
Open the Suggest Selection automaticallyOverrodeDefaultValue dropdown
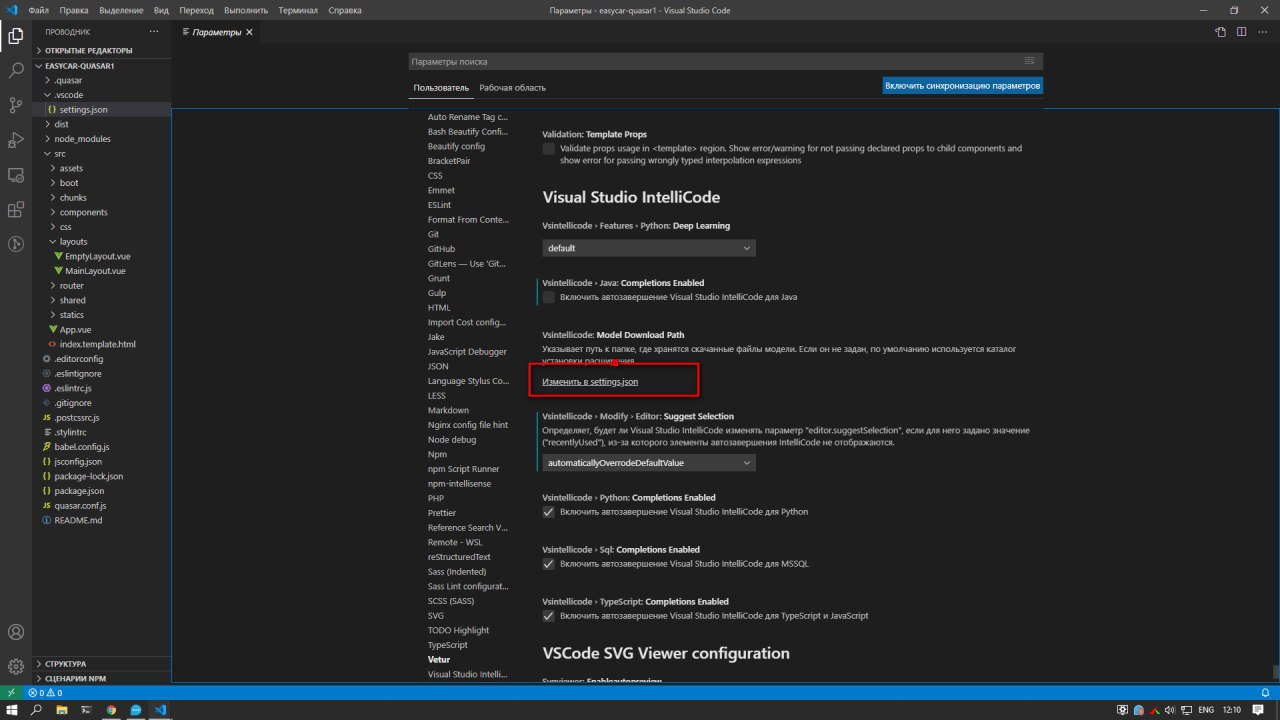tap(649, 462)
